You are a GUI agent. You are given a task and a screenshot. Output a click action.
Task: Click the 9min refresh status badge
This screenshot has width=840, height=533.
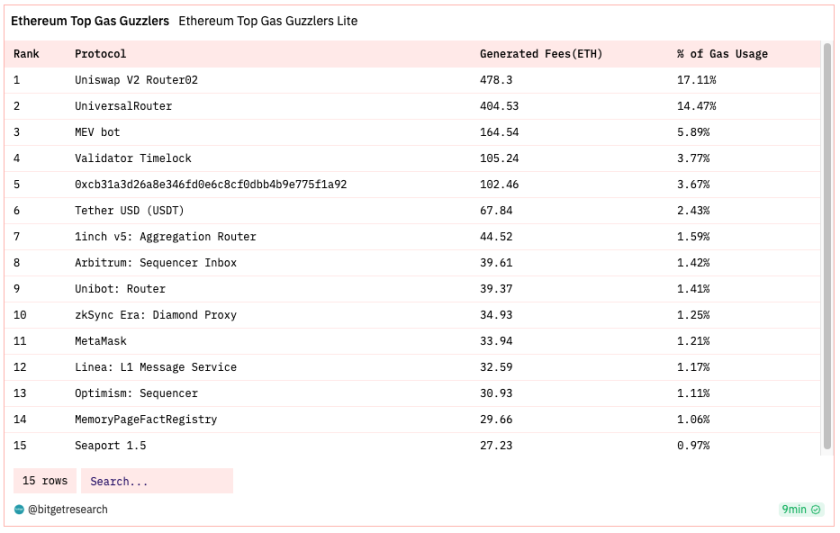click(801, 509)
